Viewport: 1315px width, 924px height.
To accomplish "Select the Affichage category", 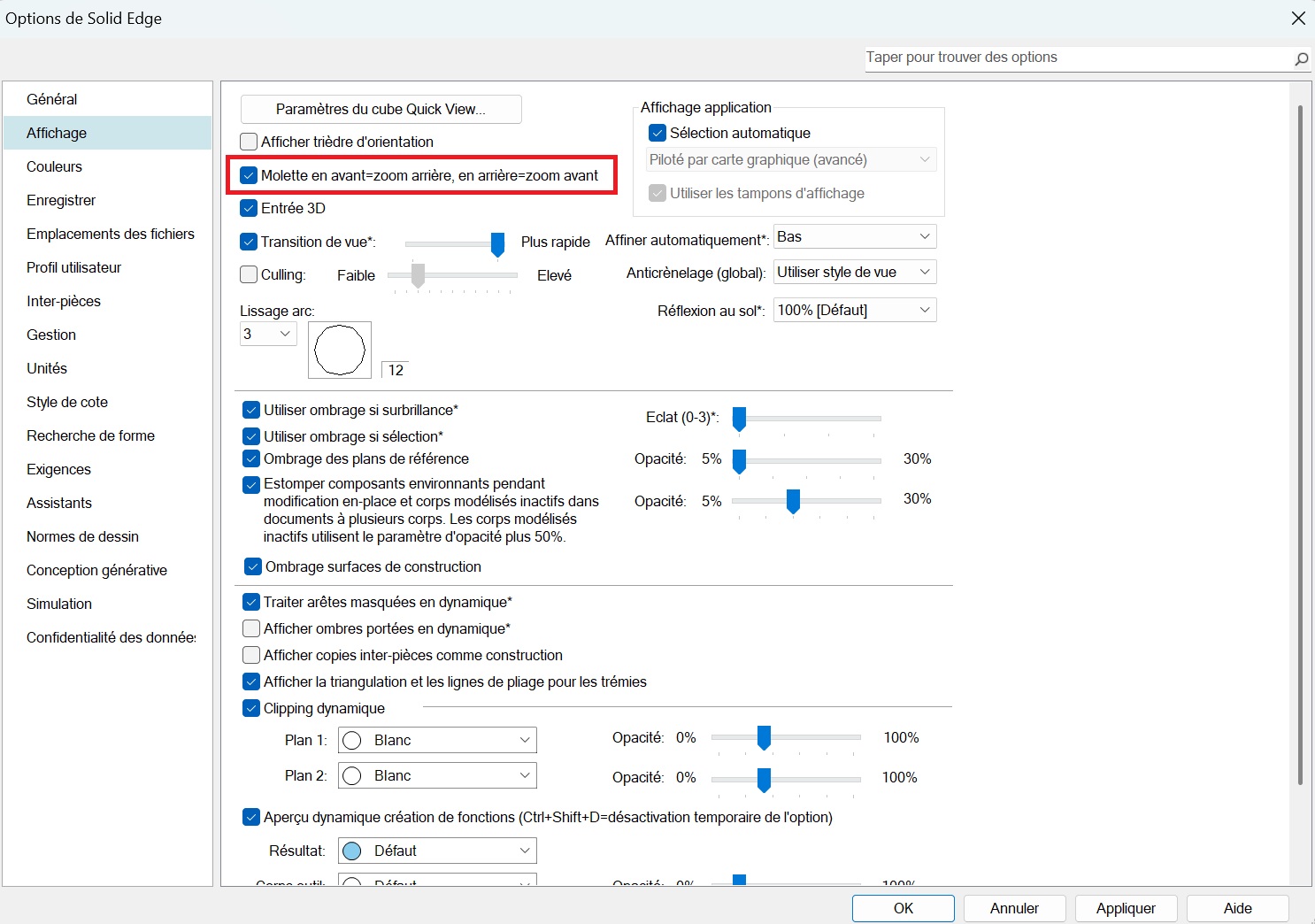I will click(x=107, y=133).
